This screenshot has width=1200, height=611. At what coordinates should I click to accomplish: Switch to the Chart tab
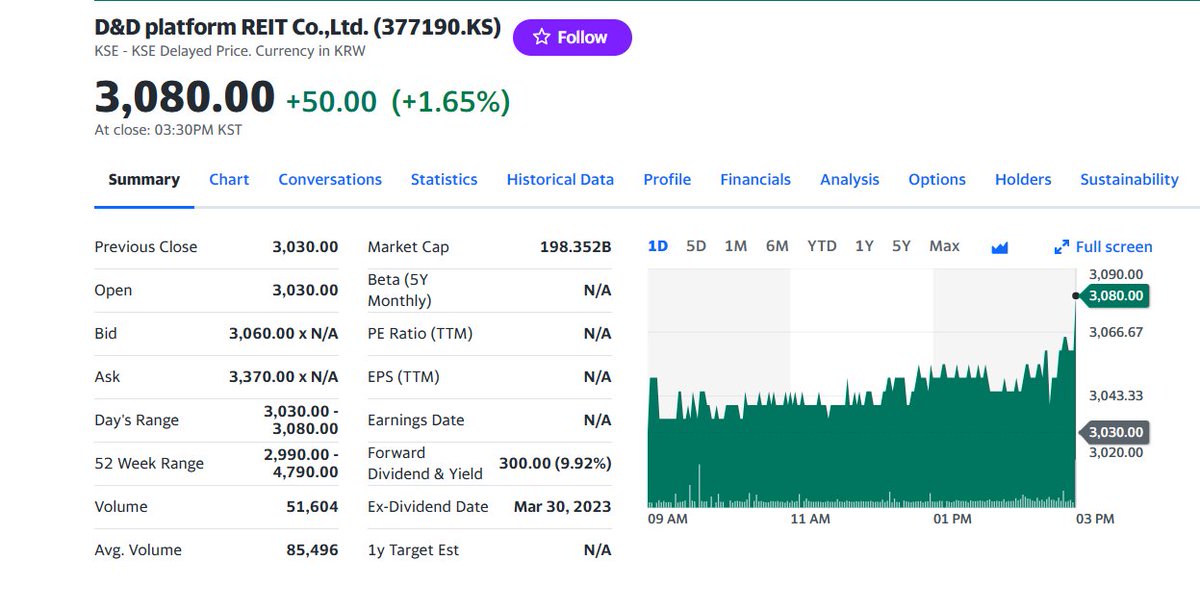229,180
